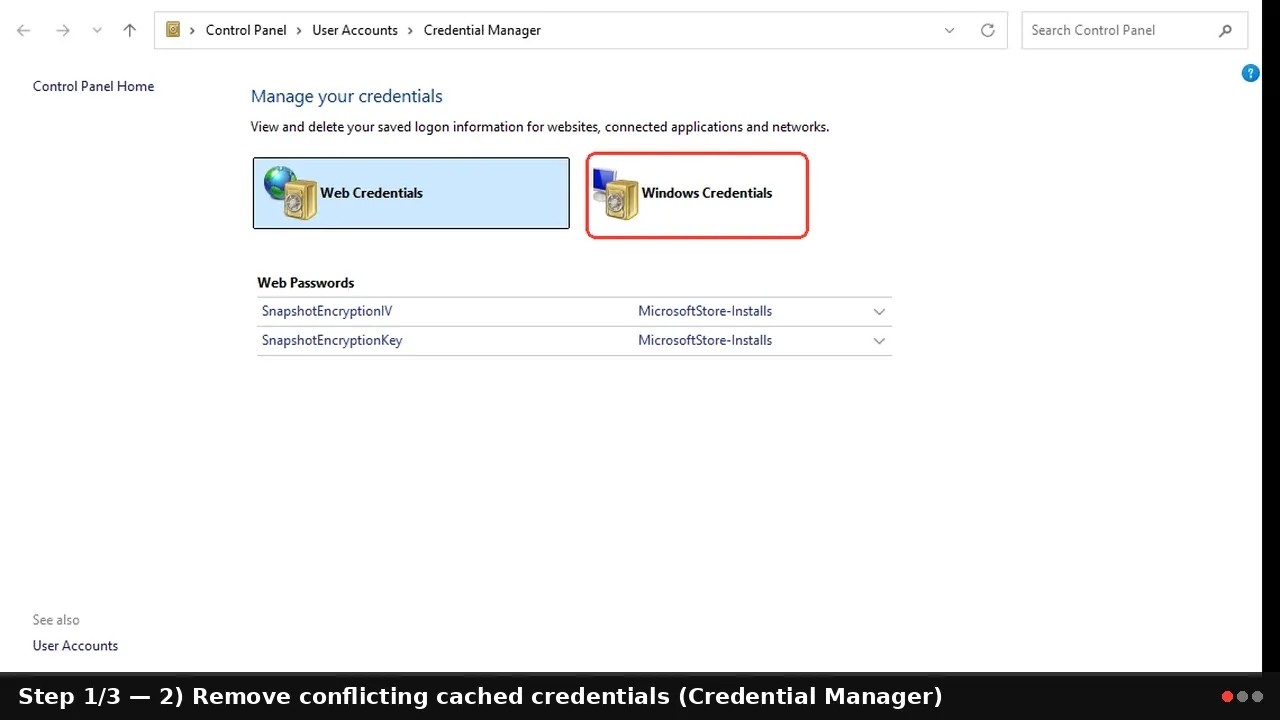Click Control Panel in the breadcrumb
The image size is (1280, 720).
[246, 30]
